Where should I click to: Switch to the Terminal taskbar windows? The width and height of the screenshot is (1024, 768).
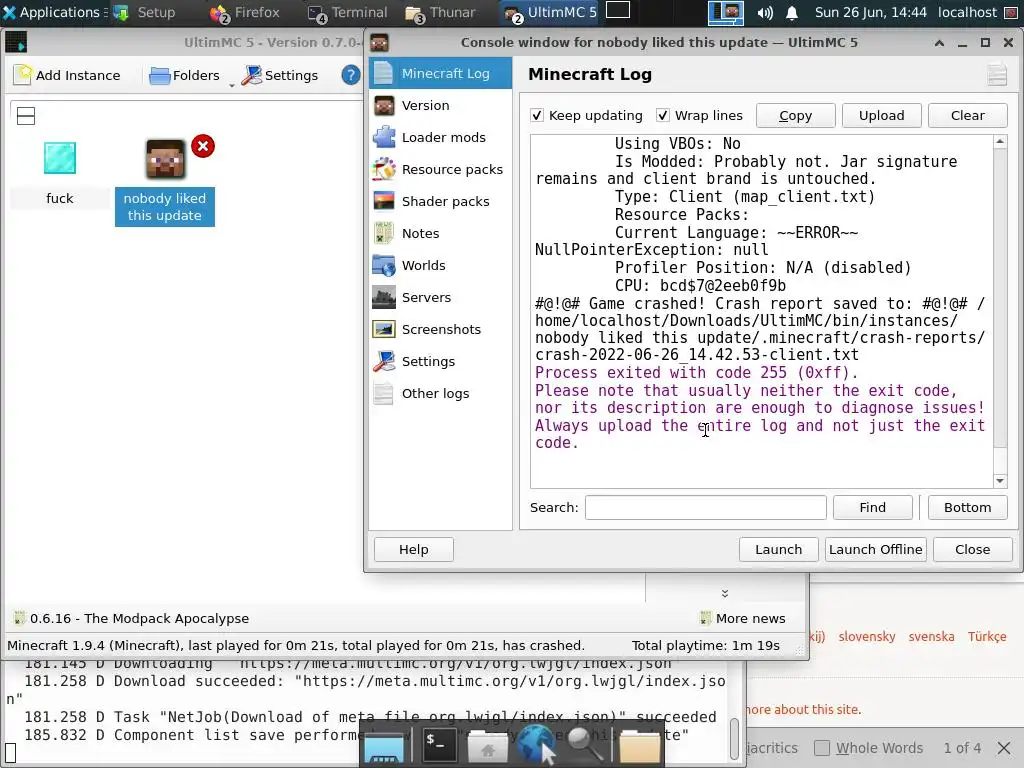pyautogui.click(x=347, y=12)
